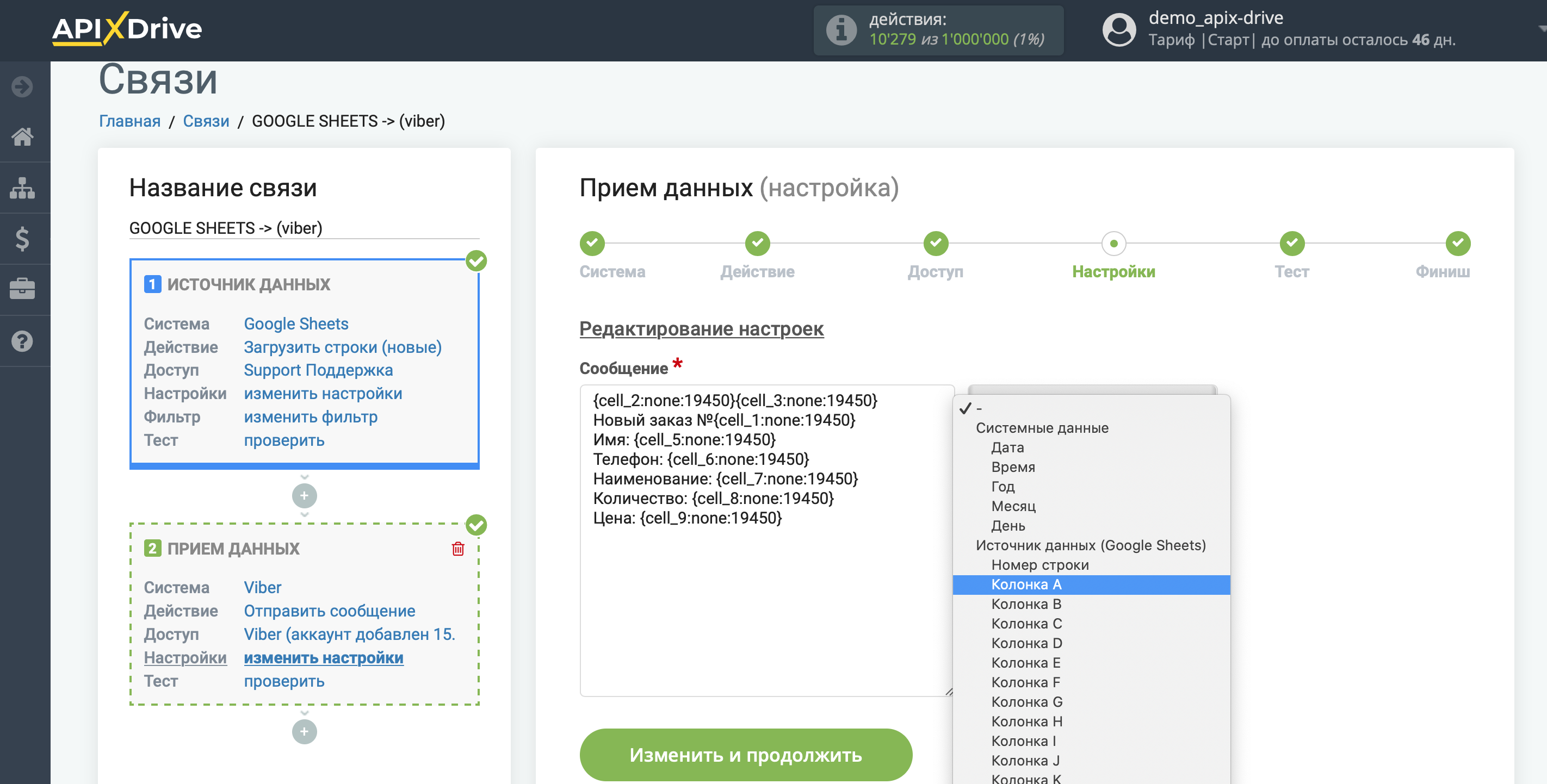The image size is (1547, 784).
Task: Open Viber account access link
Action: 350,634
